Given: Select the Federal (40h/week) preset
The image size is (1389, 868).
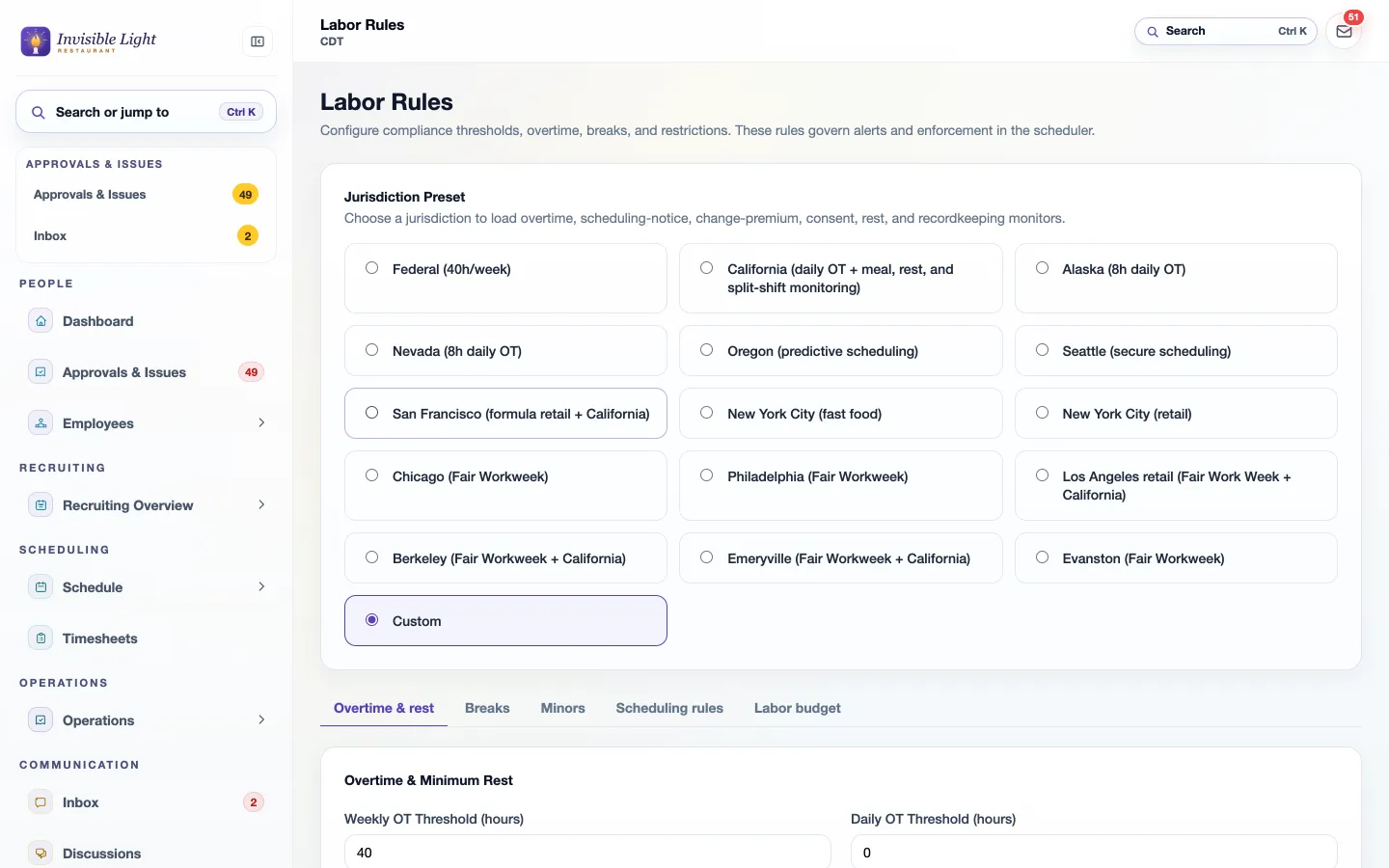Looking at the screenshot, I should [x=505, y=278].
